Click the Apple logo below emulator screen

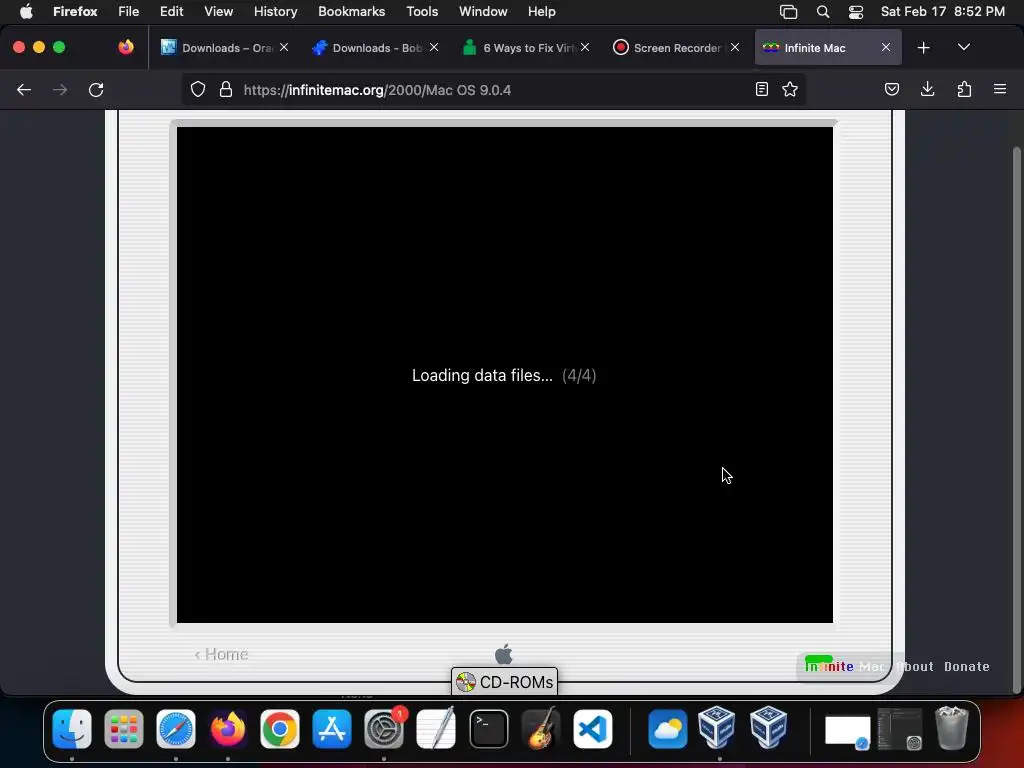[x=504, y=654]
